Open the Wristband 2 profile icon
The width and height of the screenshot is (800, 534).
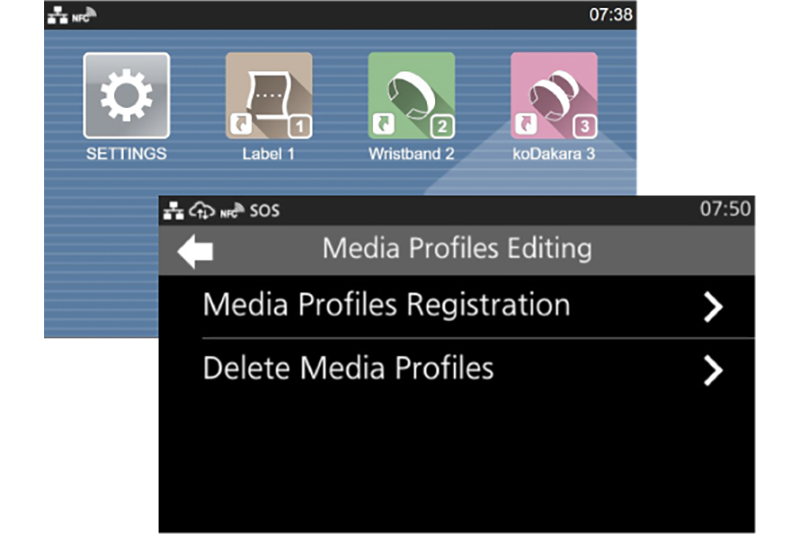click(411, 96)
